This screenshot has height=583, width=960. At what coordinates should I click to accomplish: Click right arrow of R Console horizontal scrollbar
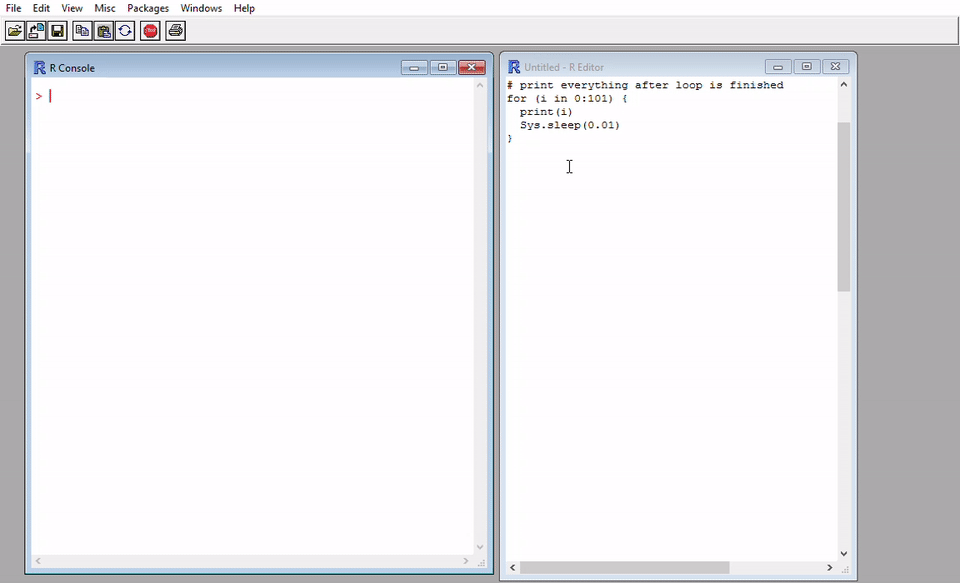point(465,561)
